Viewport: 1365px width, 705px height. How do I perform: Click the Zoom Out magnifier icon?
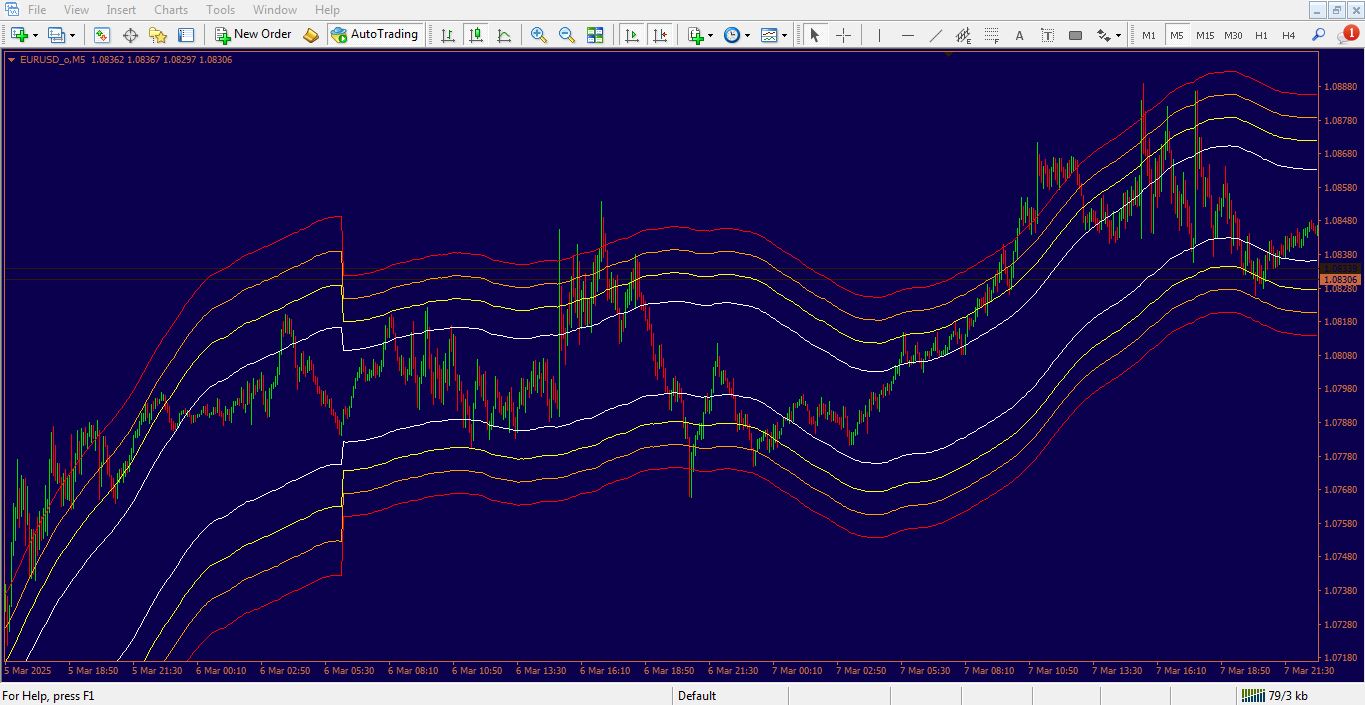point(567,35)
